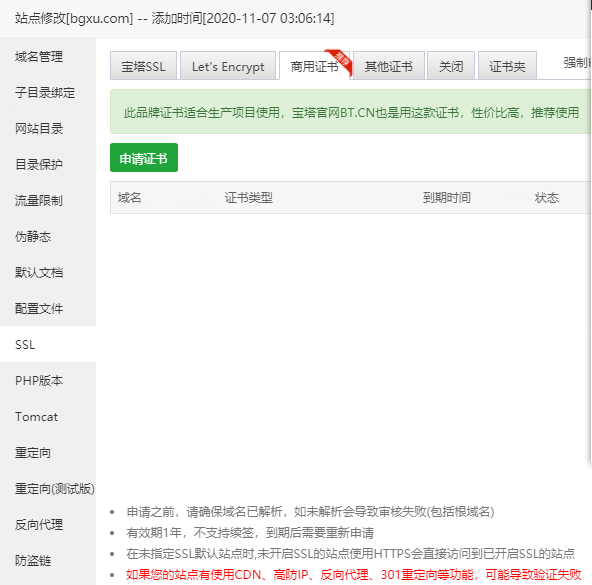Select 防盗链 sidebar item
Image resolution: width=592 pixels, height=585 pixels.
pyautogui.click(x=33, y=560)
